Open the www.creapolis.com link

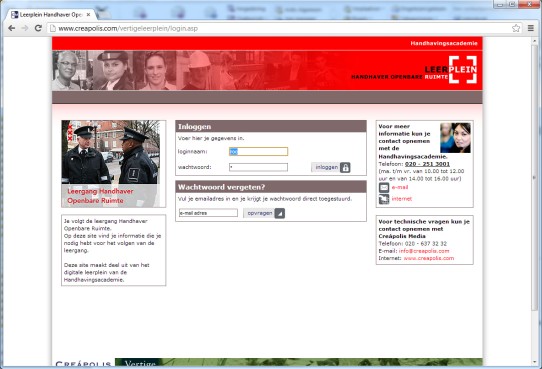429,258
